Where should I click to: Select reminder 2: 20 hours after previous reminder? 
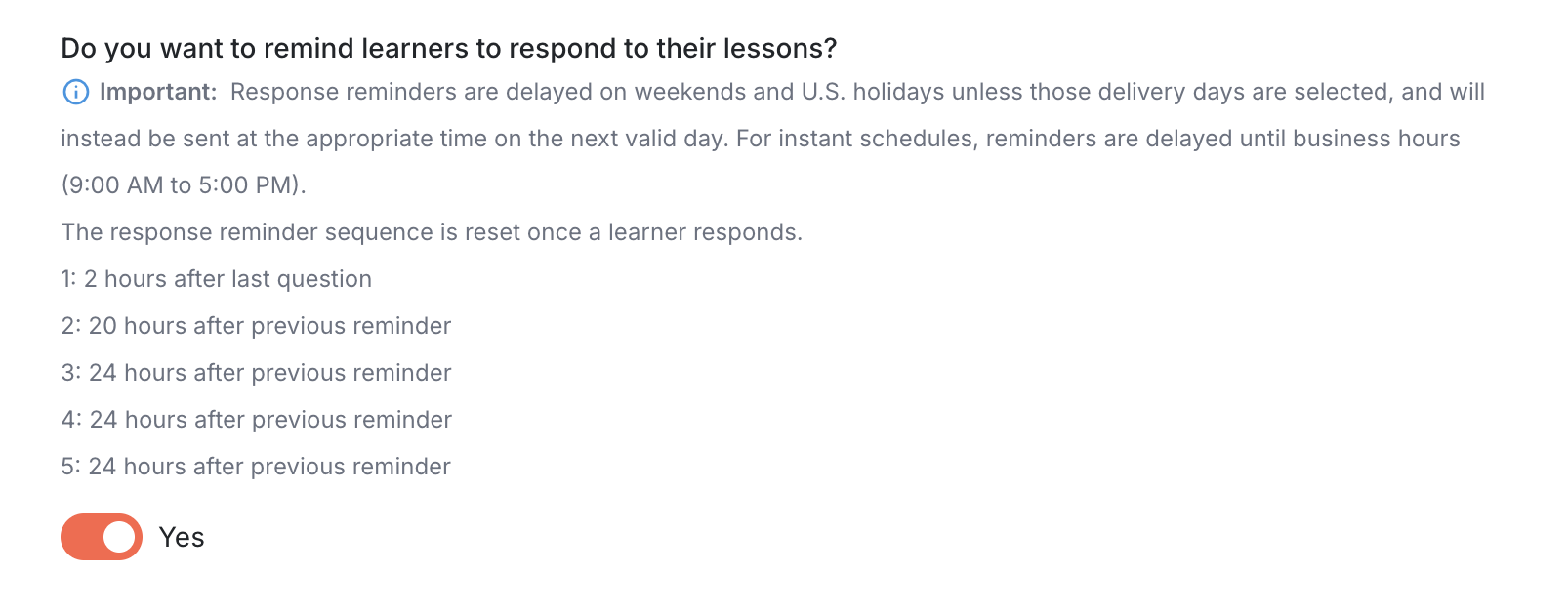point(256,326)
